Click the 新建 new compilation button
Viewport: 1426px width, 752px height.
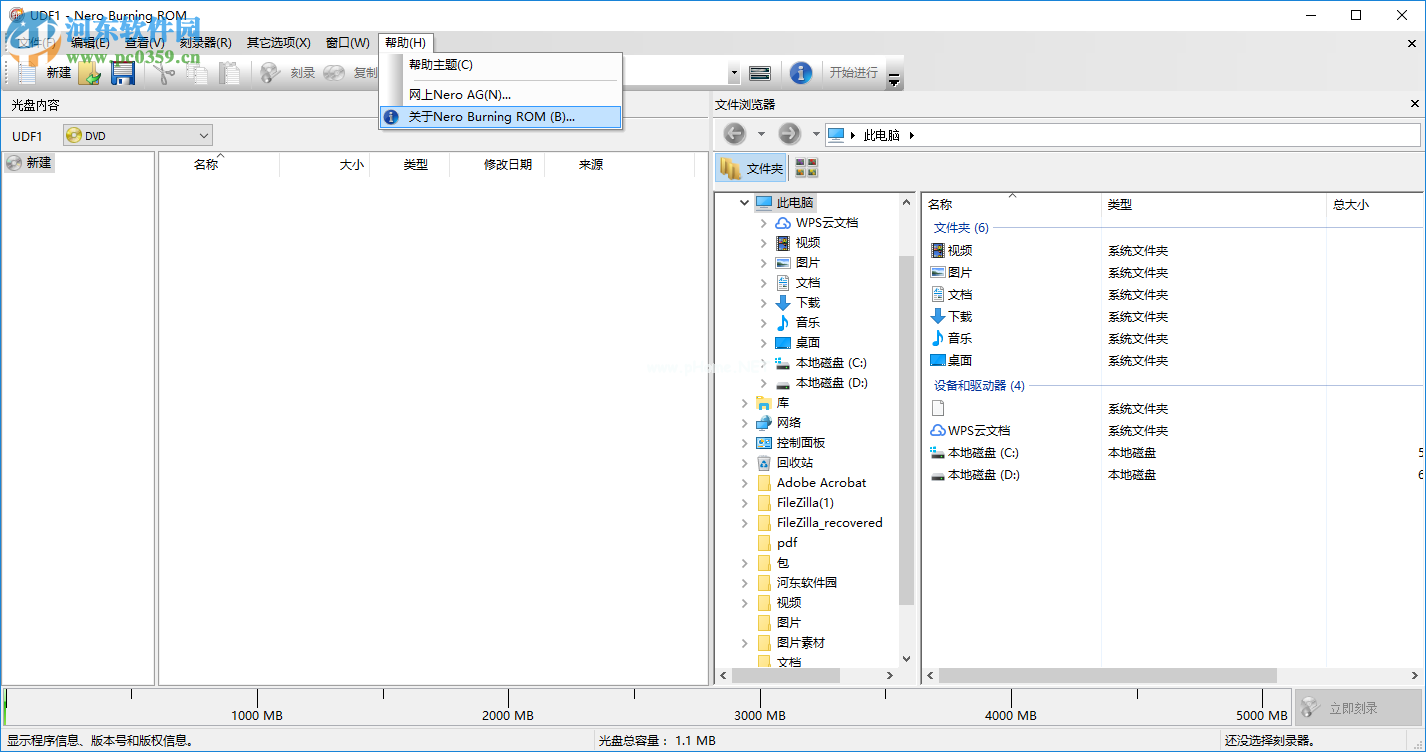[x=45, y=73]
